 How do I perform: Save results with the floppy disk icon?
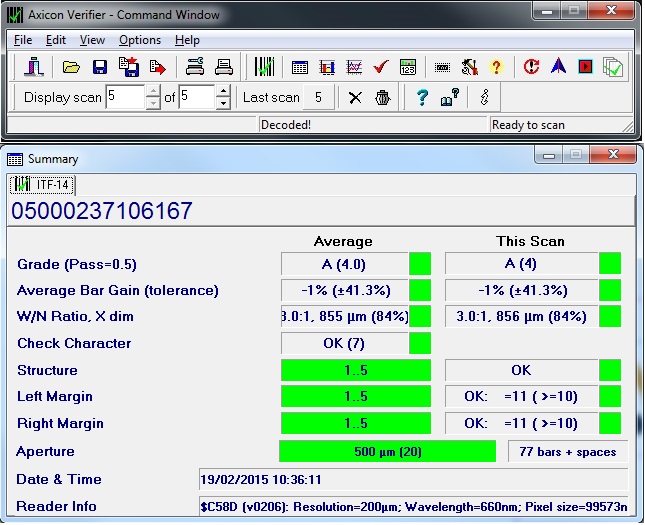pos(100,67)
